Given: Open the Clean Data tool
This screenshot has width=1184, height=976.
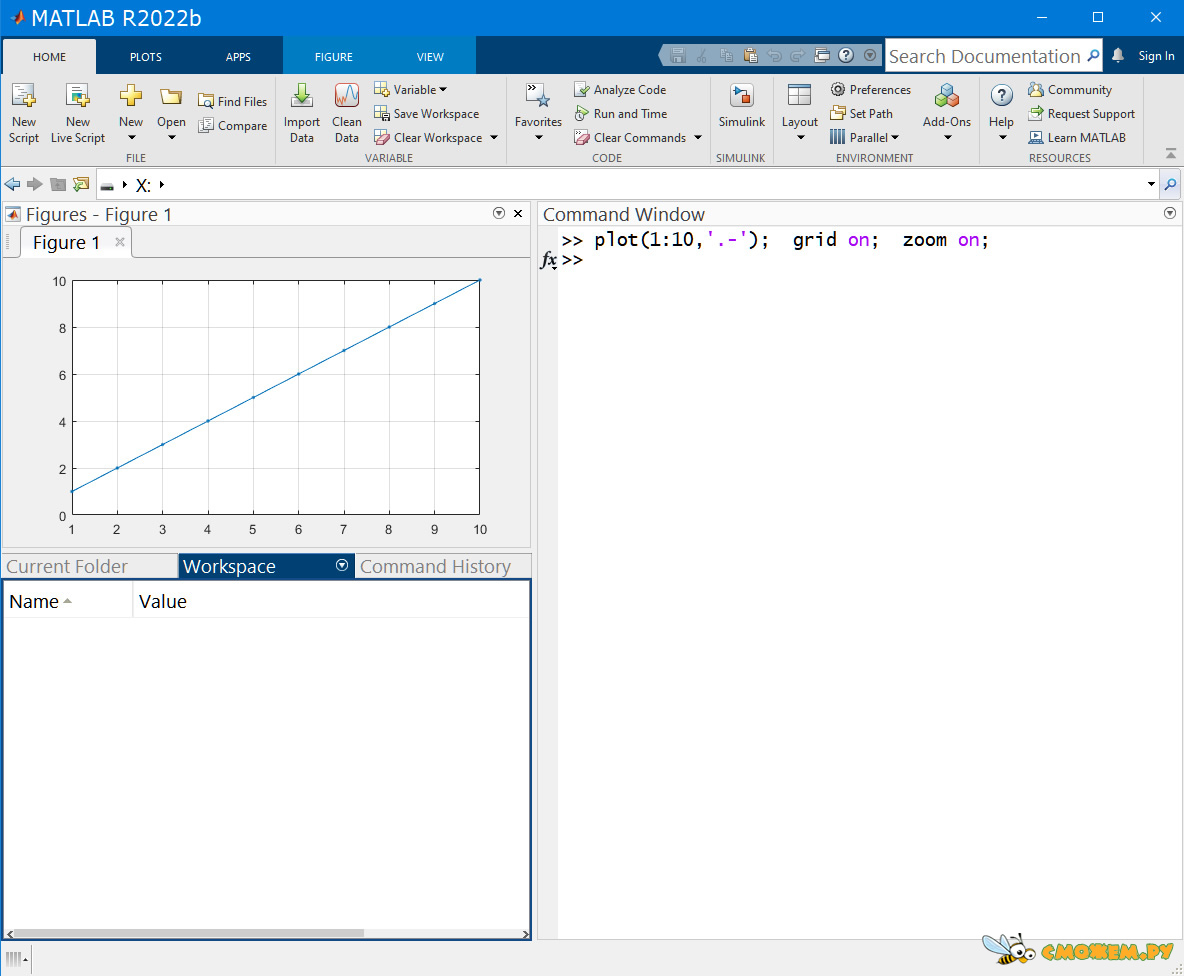Looking at the screenshot, I should coord(347,113).
